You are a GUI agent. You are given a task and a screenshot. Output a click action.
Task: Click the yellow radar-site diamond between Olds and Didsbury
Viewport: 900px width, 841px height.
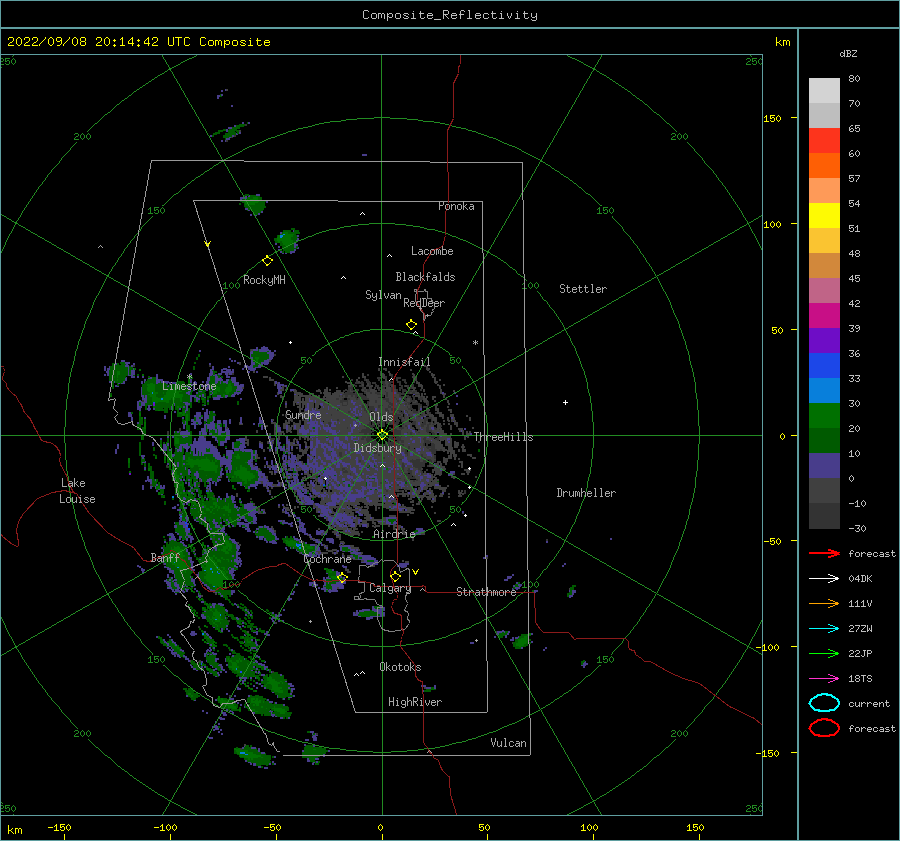[382, 435]
